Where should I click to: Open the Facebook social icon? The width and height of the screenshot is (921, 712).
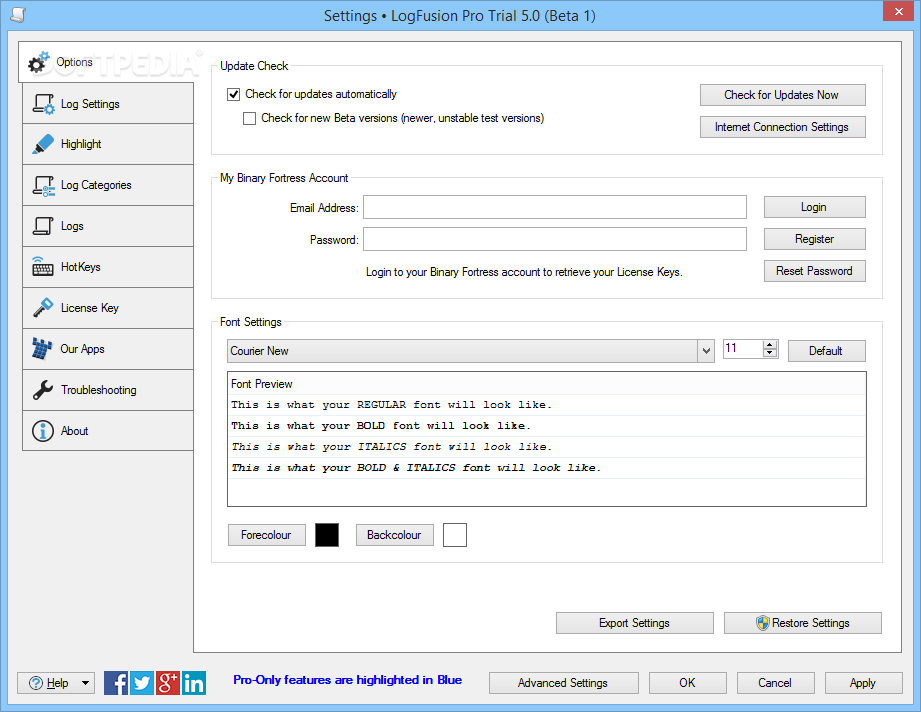tap(116, 683)
